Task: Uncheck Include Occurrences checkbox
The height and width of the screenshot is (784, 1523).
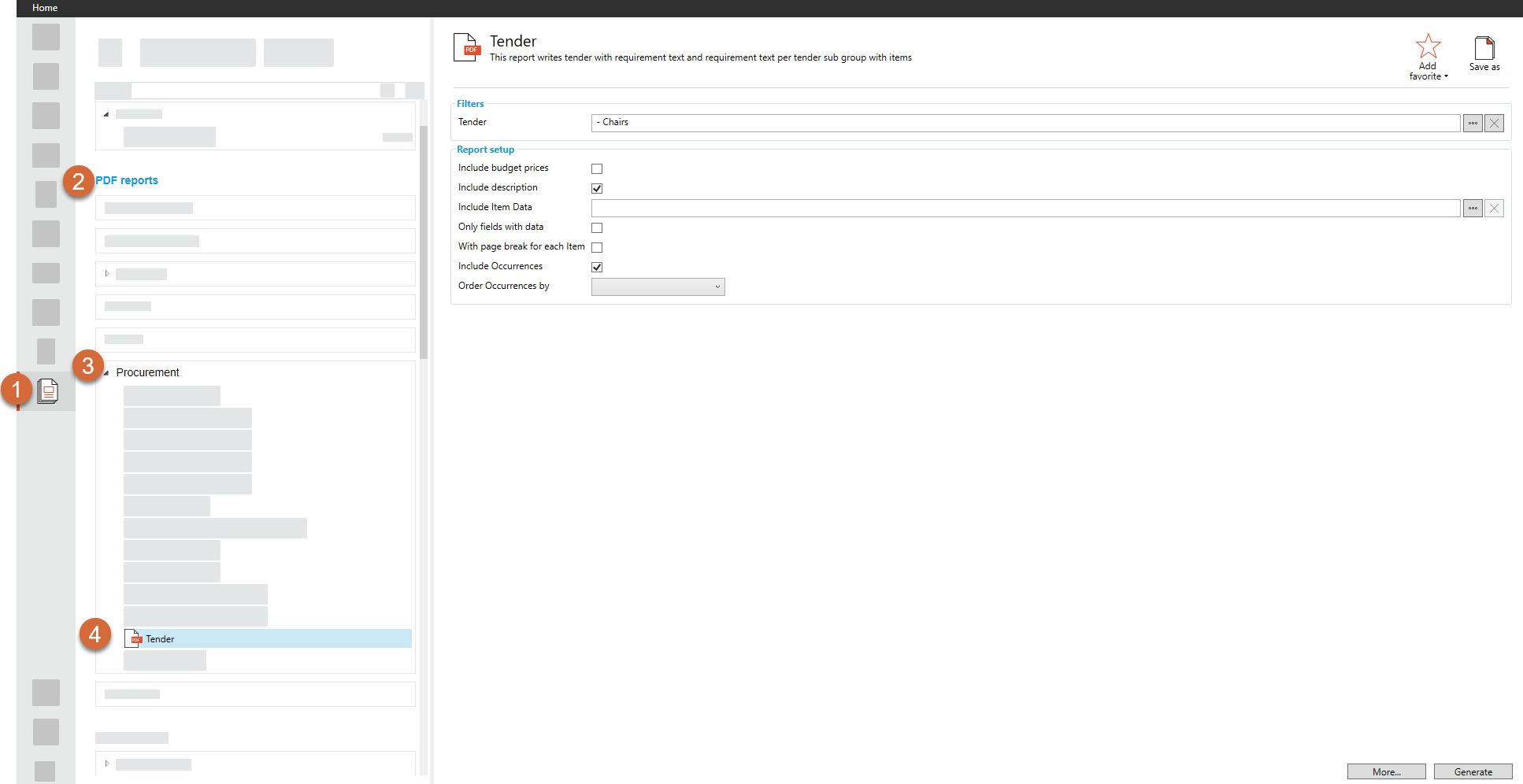Action: point(597,267)
